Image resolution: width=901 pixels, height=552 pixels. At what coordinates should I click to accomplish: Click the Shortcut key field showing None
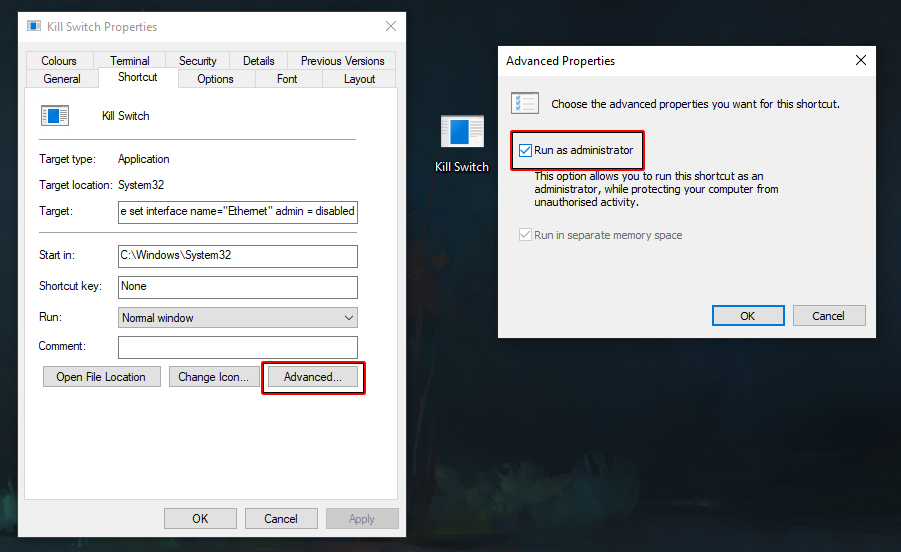point(238,287)
